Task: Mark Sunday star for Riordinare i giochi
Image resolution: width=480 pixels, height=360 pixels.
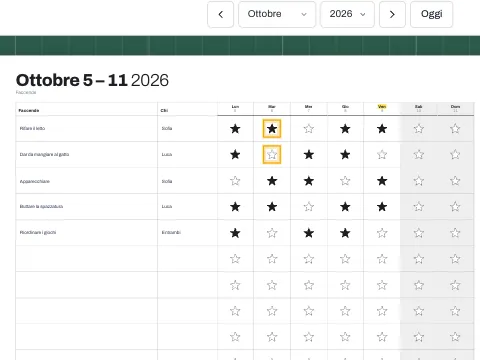Action: 455,233
